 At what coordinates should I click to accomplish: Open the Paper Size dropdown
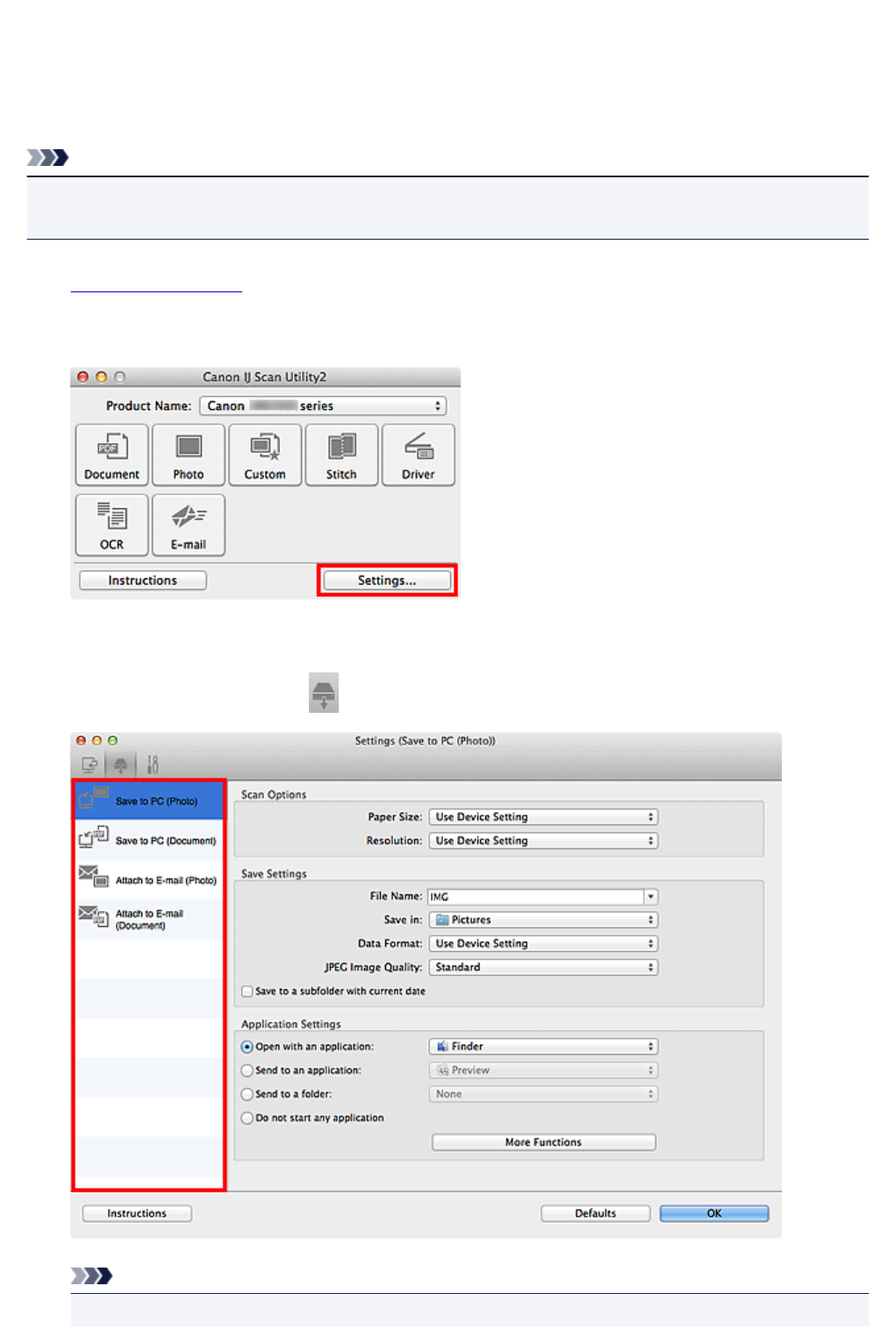(543, 816)
